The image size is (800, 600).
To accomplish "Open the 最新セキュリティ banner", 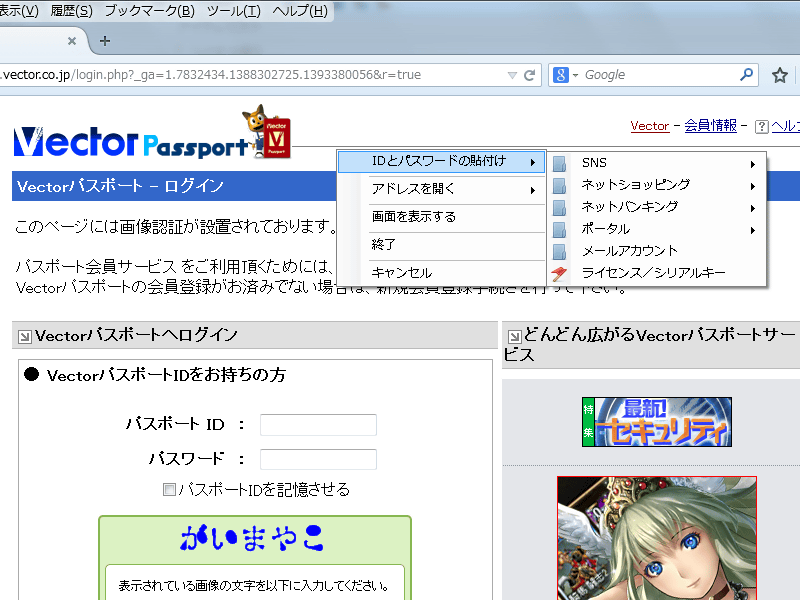I will pos(657,422).
